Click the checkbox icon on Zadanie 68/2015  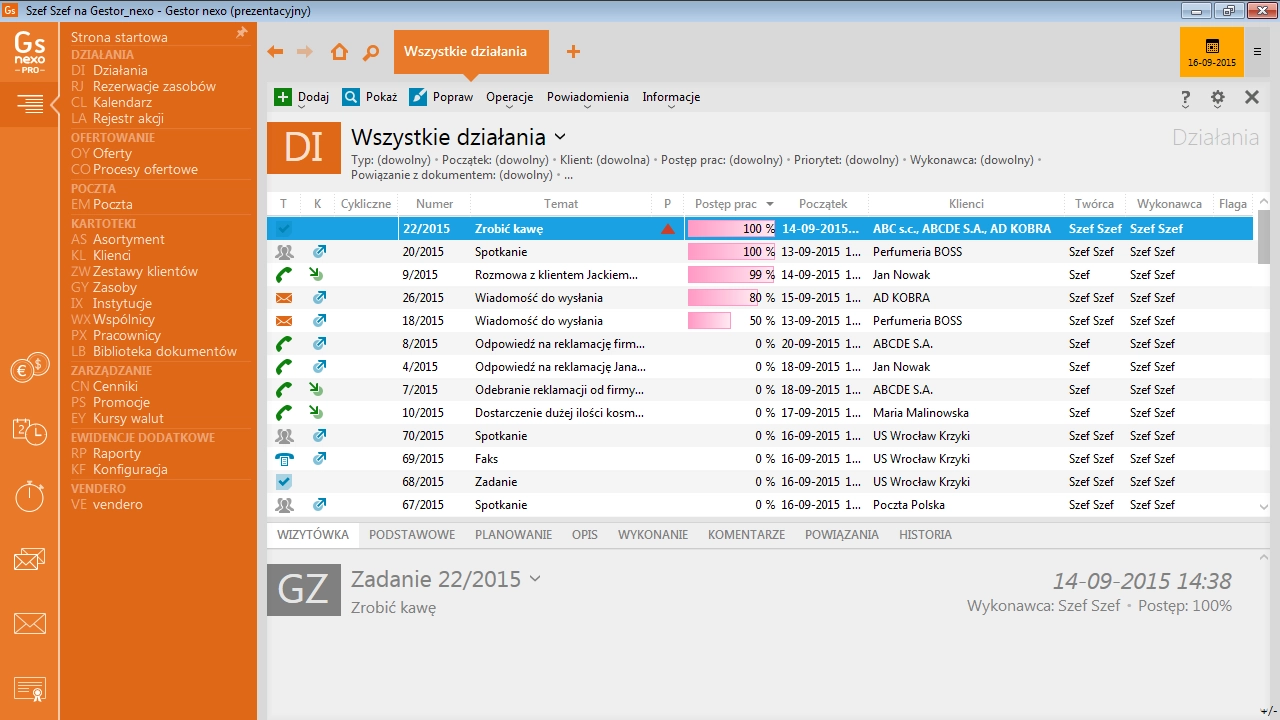(283, 481)
